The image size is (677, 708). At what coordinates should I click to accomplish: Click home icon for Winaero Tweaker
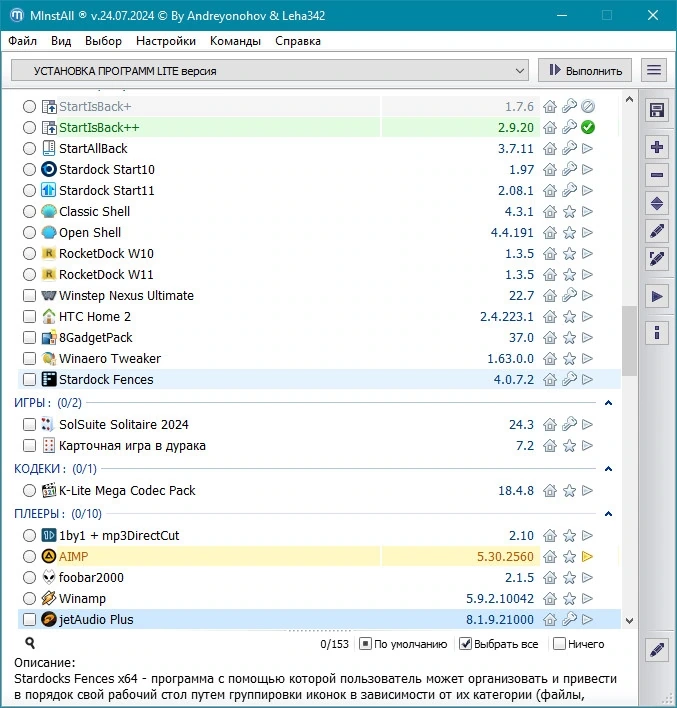pos(550,359)
